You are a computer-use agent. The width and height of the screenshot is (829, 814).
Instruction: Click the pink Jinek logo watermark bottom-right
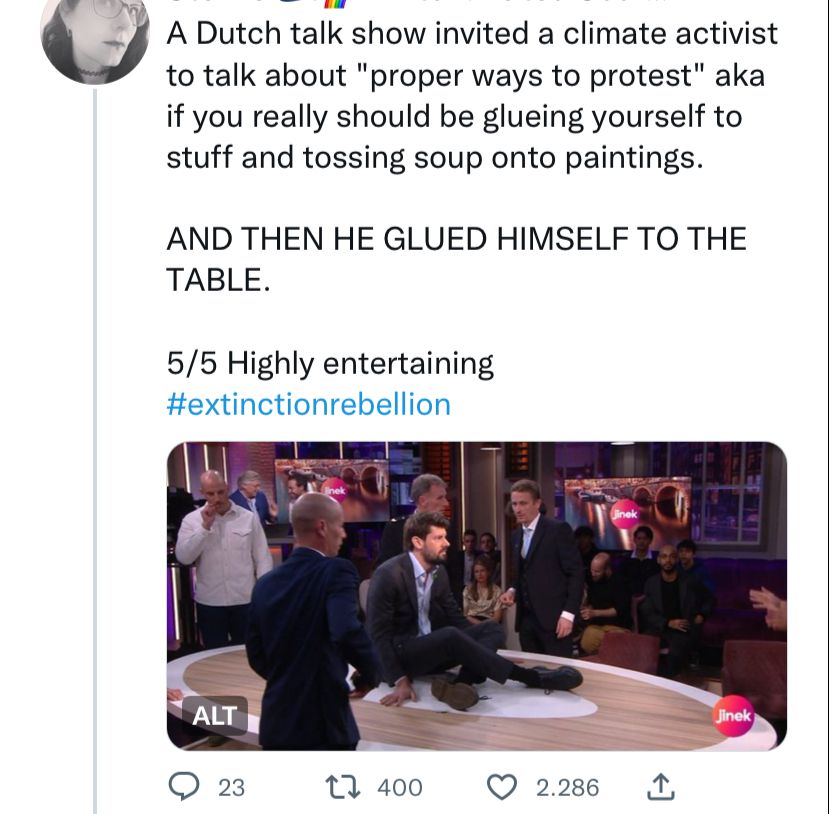click(x=733, y=716)
